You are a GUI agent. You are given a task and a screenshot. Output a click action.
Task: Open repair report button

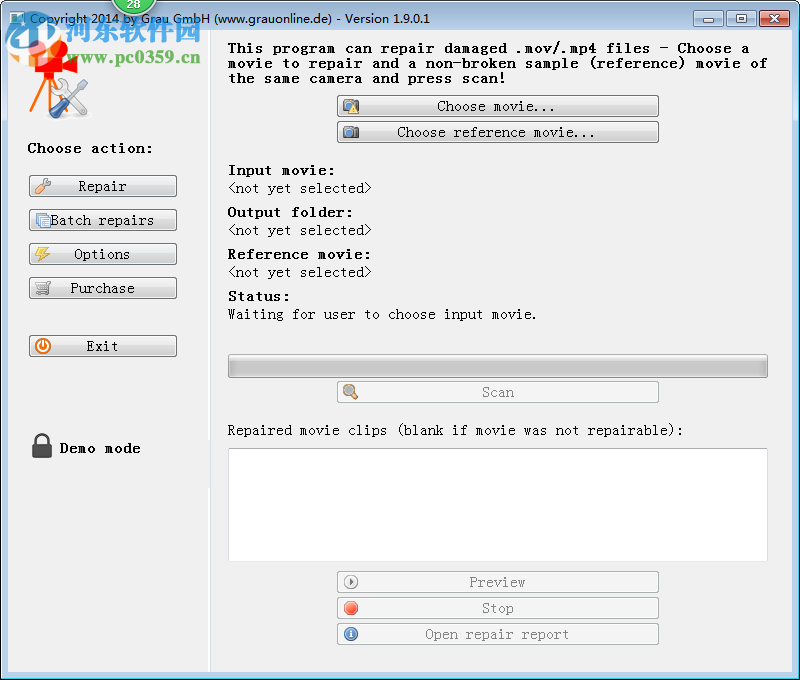coord(497,634)
